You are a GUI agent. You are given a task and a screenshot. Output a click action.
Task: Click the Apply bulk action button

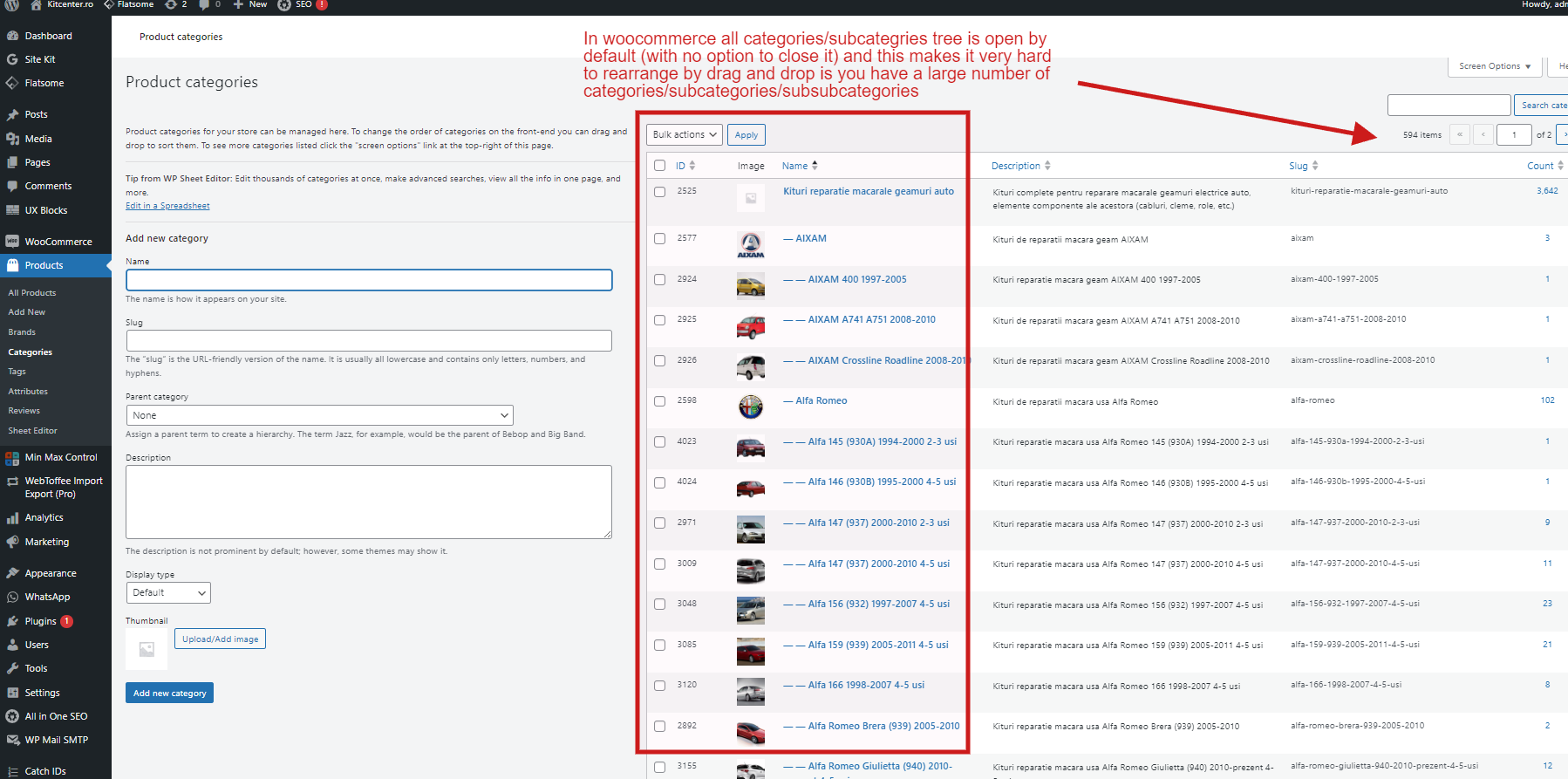click(747, 134)
